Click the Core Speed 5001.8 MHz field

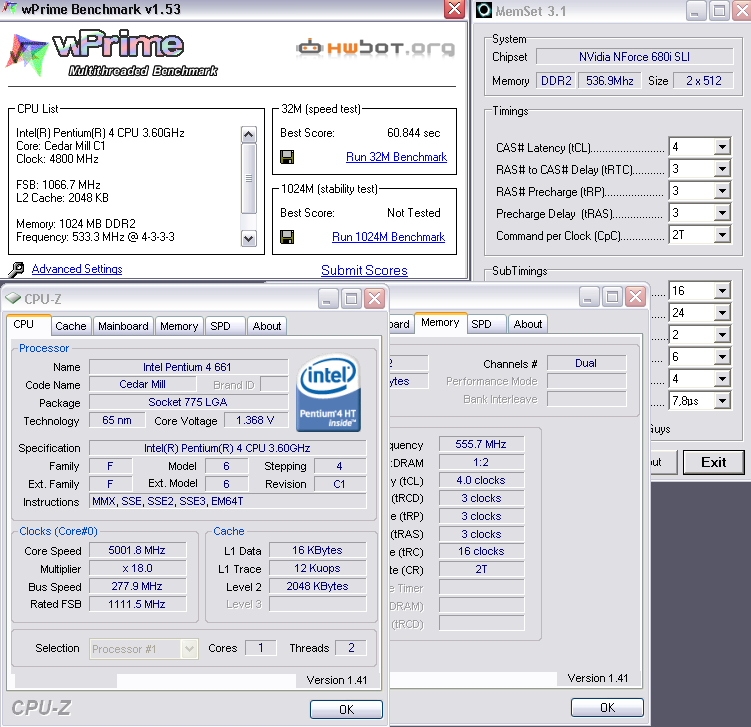(x=137, y=550)
